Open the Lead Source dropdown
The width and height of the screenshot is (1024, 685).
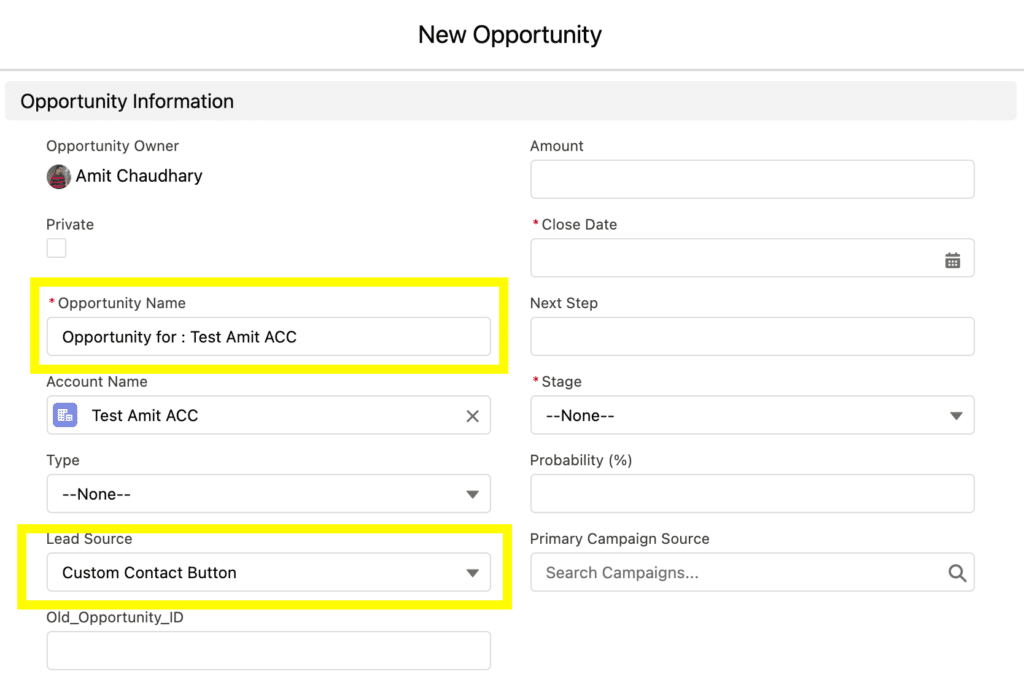click(x=268, y=573)
